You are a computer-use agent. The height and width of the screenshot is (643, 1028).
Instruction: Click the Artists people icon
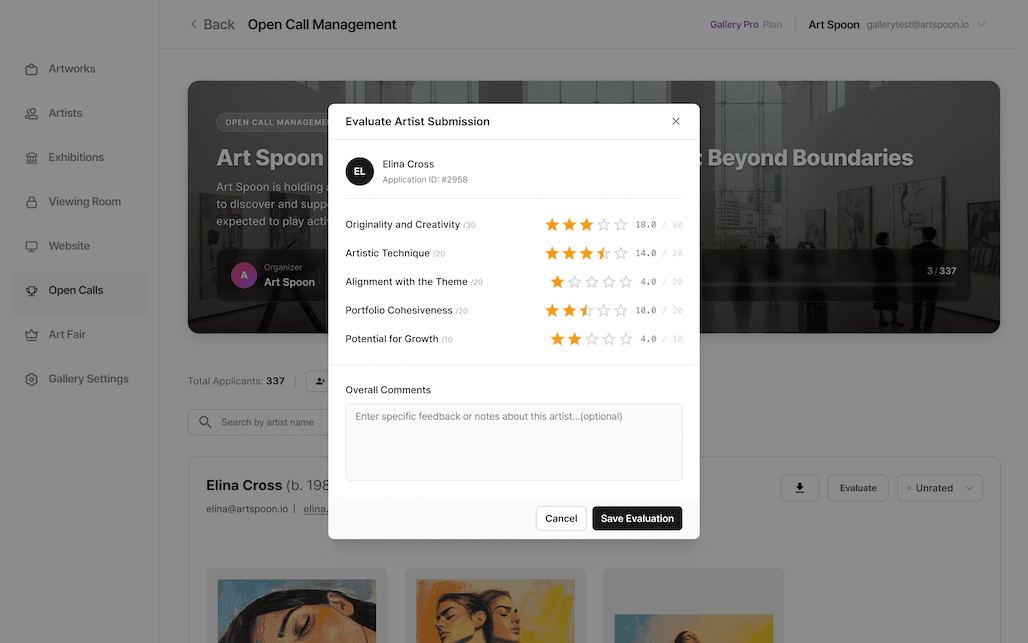pyautogui.click(x=31, y=113)
